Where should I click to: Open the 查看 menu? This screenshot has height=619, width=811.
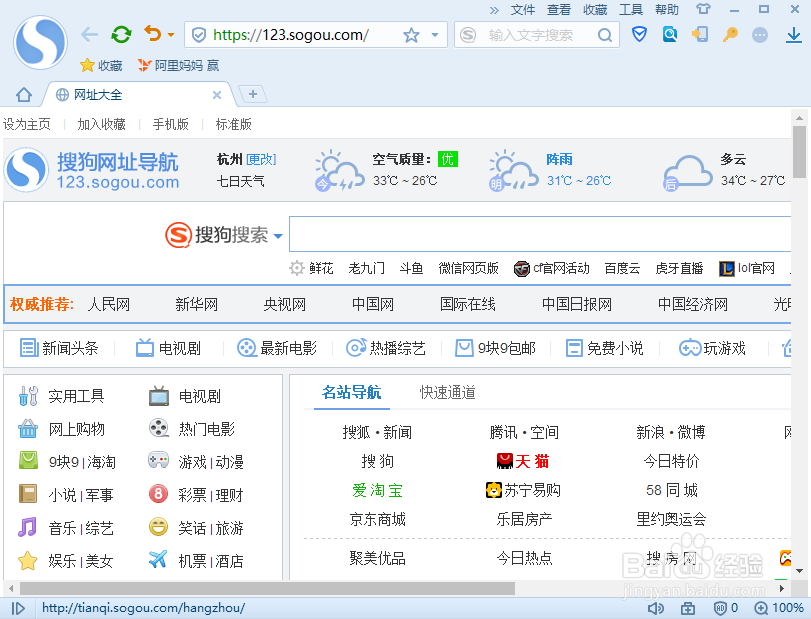(x=559, y=10)
